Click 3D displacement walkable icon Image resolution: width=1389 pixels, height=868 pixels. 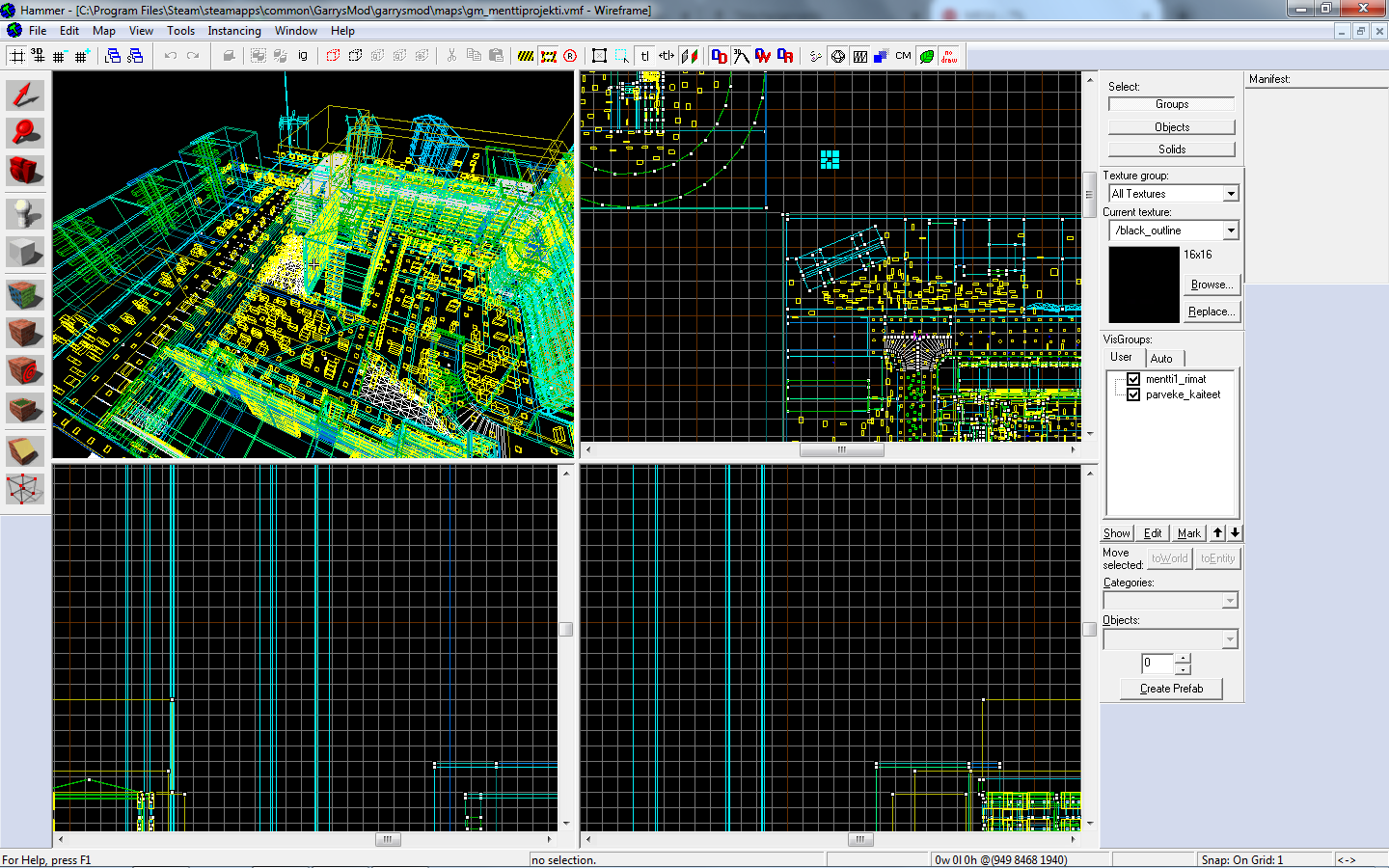[x=741, y=56]
